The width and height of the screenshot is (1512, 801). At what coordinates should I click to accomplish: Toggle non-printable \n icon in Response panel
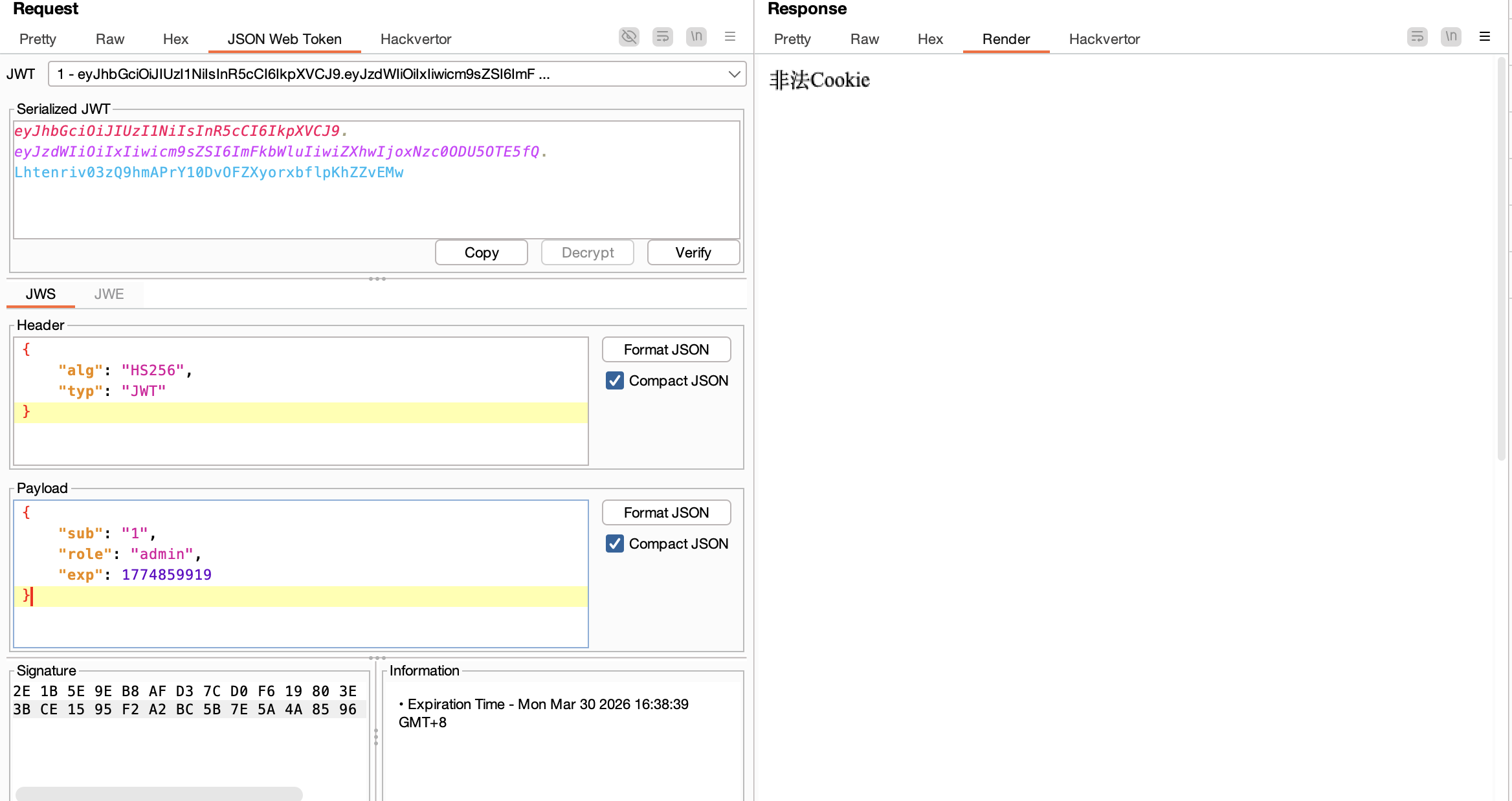click(1451, 37)
